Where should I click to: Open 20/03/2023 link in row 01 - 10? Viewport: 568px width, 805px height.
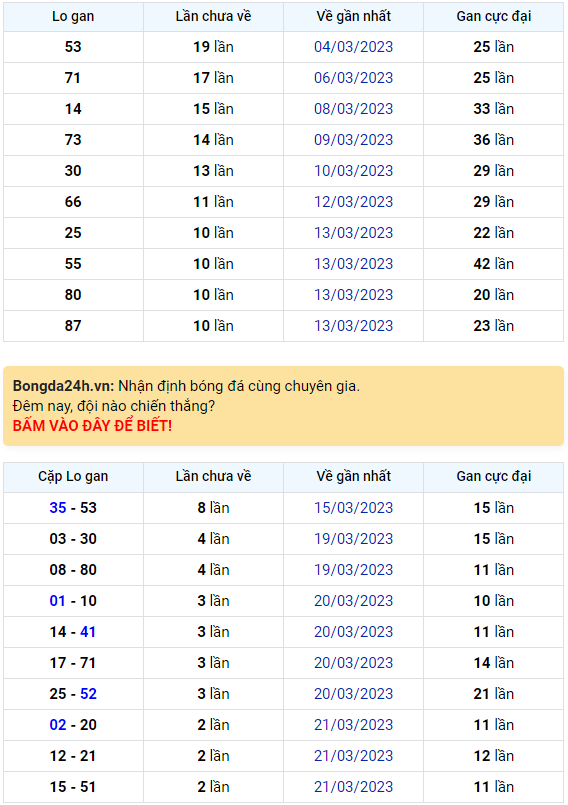353,601
